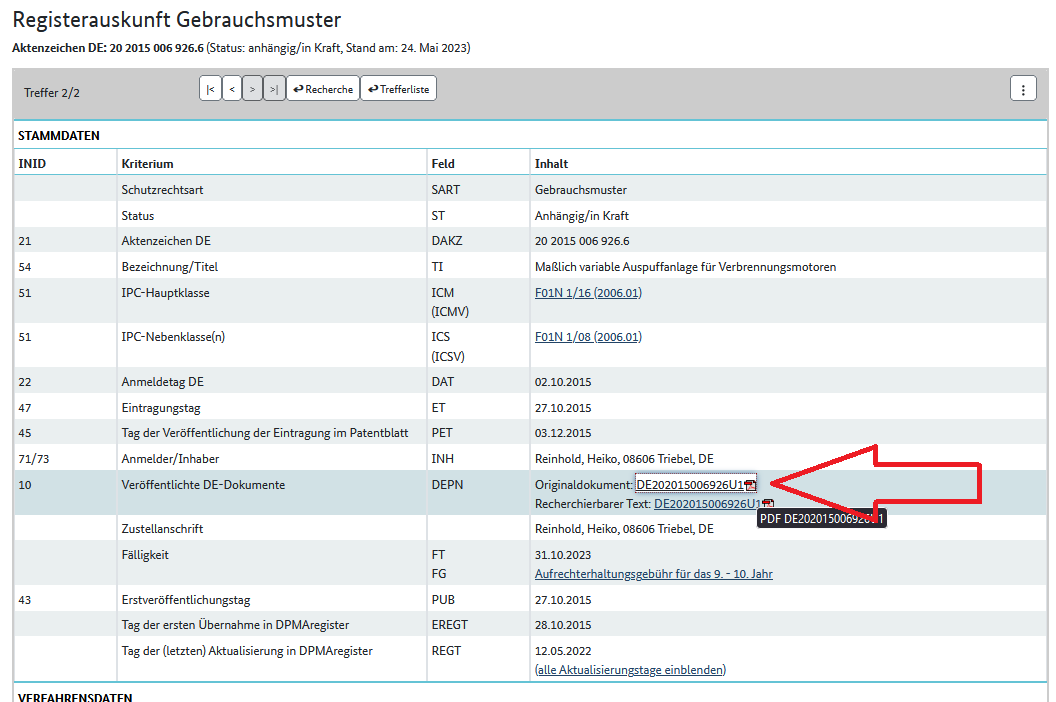The image size is (1056, 702).
Task: Jump to the first search hit
Action: [x=210, y=89]
